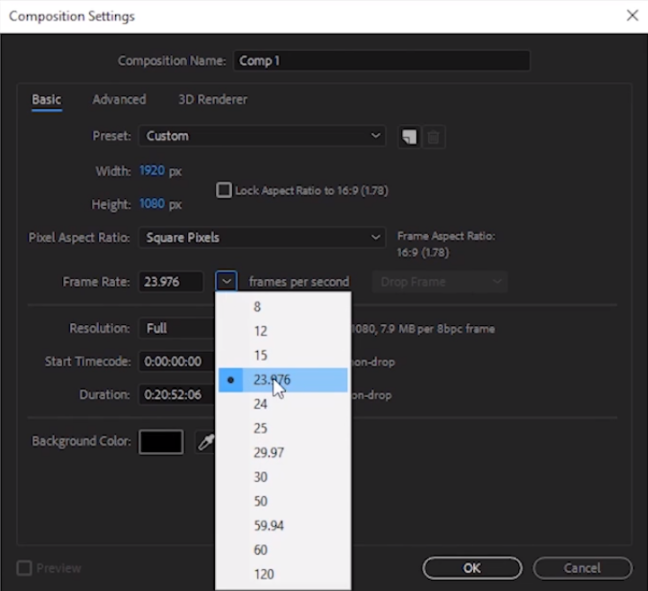Choose 23.976 in the frame rate list
The width and height of the screenshot is (648, 591).
click(x=283, y=380)
